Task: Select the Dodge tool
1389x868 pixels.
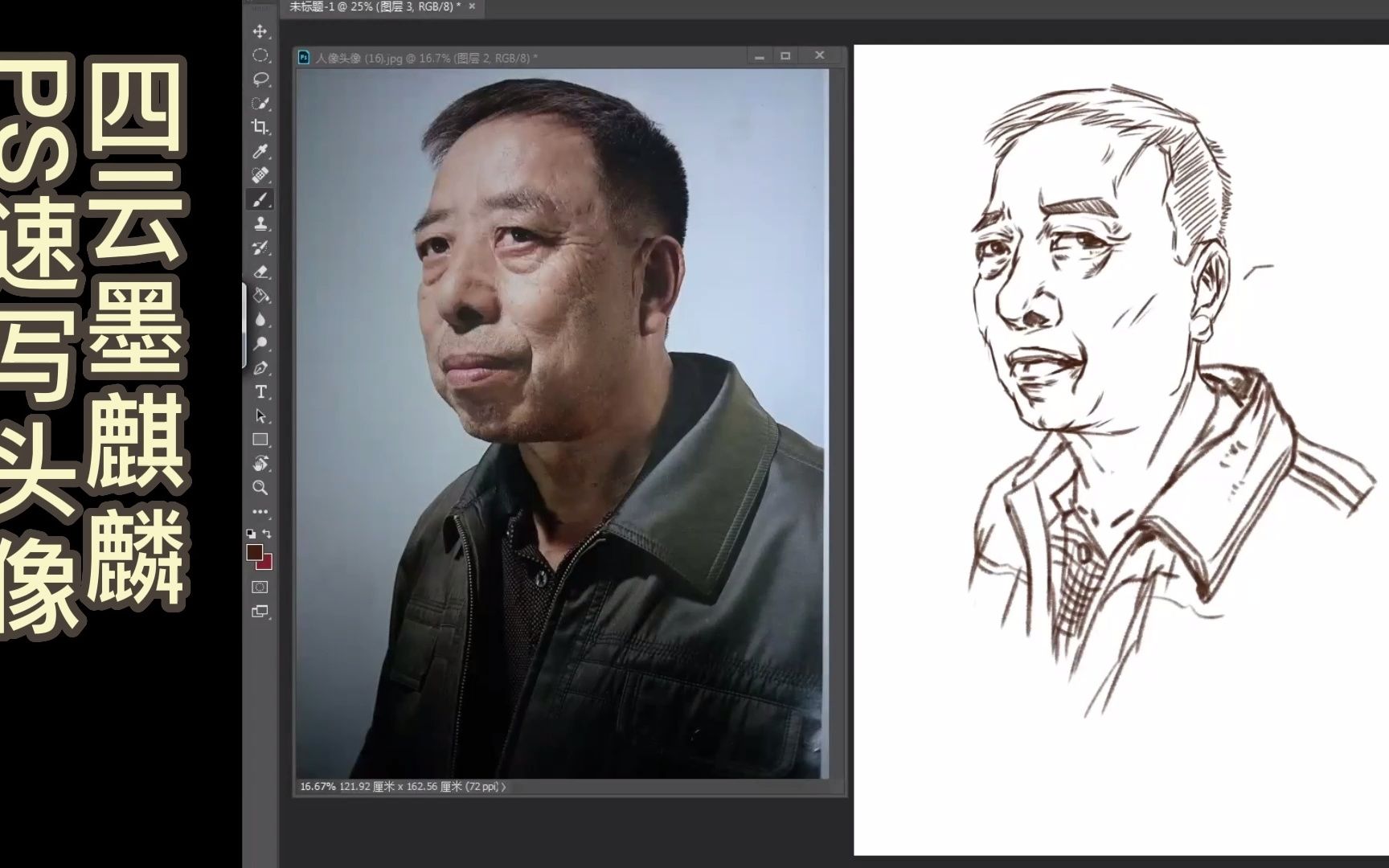Action: 260,344
